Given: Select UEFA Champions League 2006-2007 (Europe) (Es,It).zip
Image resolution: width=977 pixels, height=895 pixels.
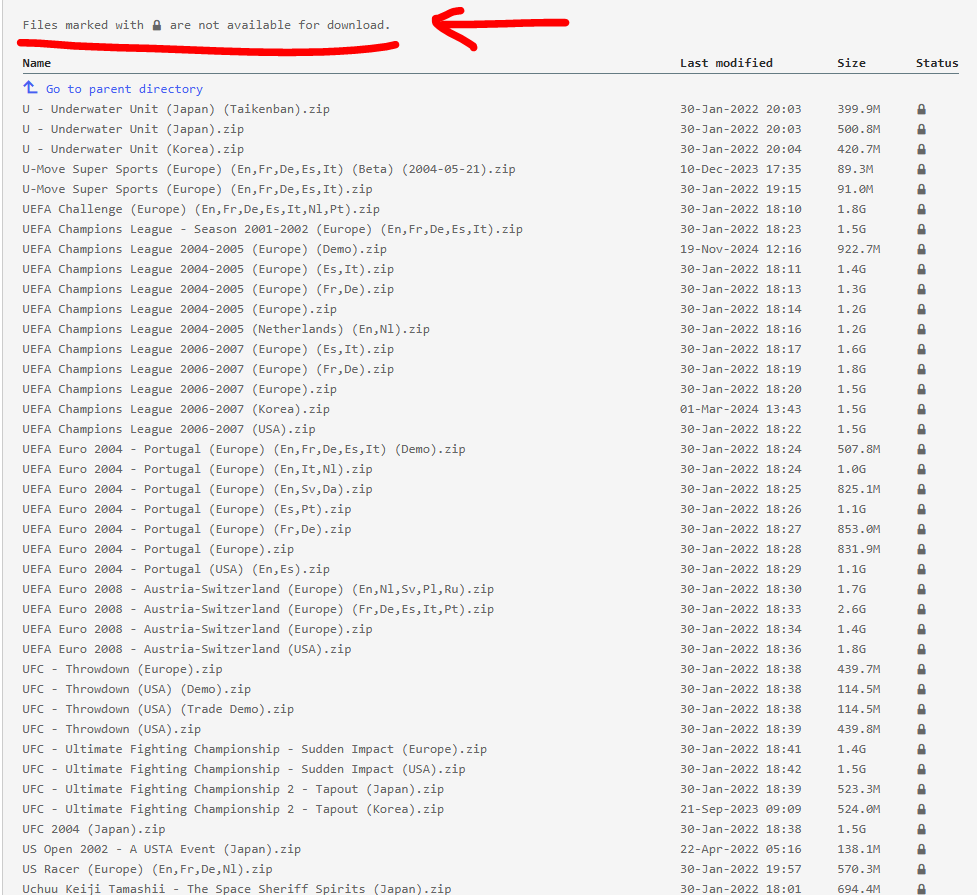Looking at the screenshot, I should coord(208,349).
